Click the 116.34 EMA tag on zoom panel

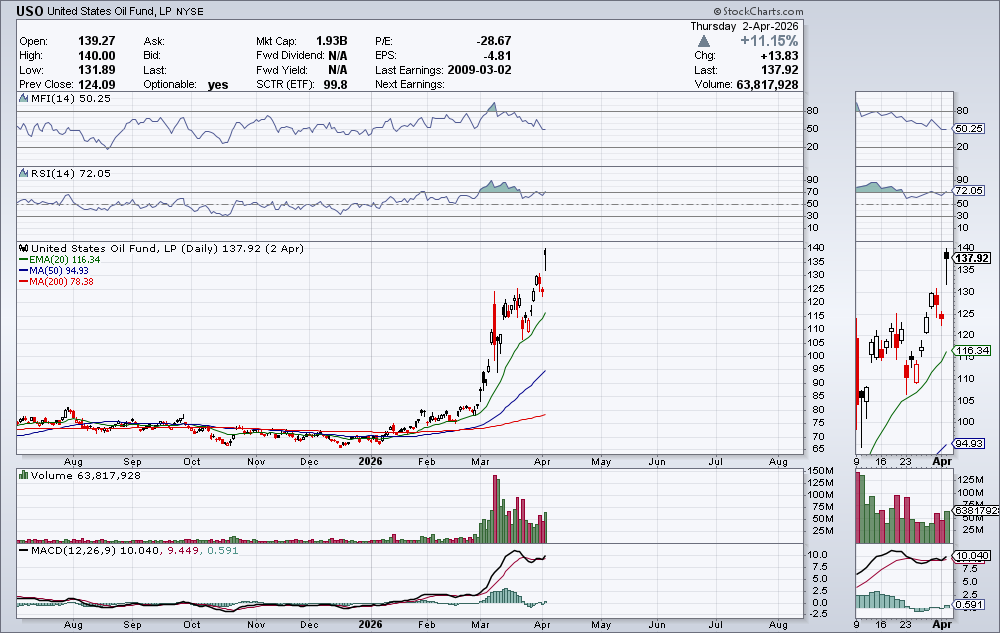click(972, 350)
